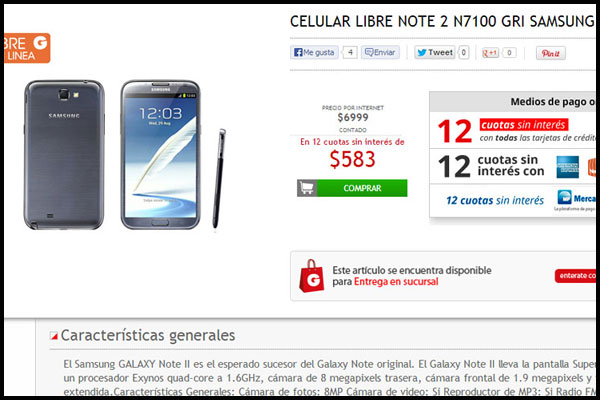Screen dimensions: 600x400
Task: Click the Pin it button
Action: click(550, 53)
